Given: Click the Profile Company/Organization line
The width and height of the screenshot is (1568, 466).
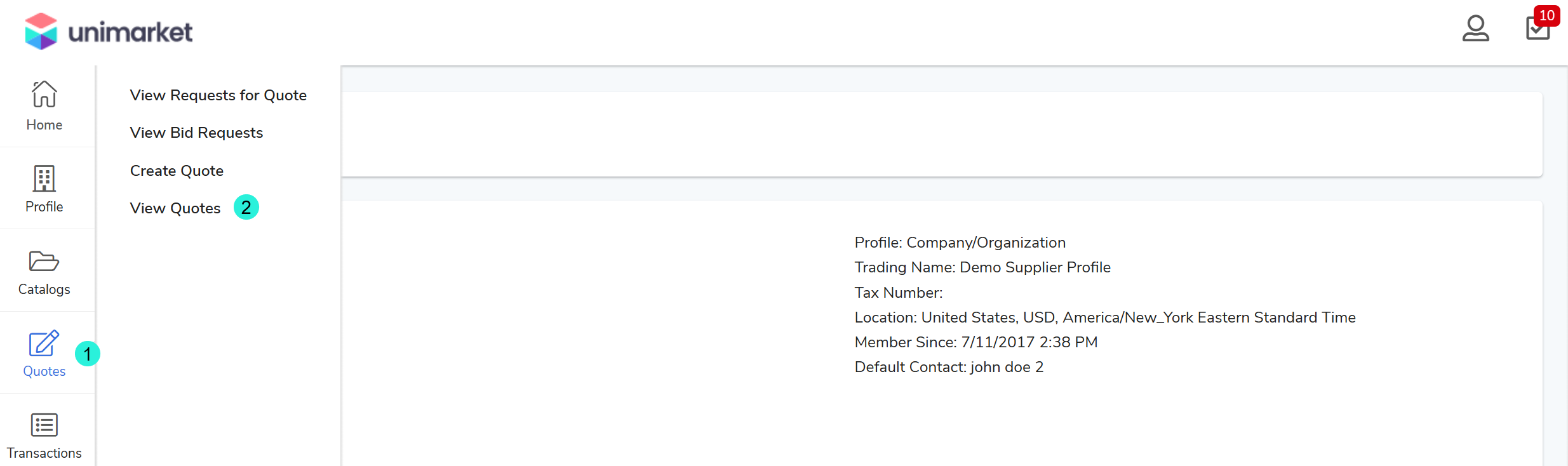Looking at the screenshot, I should point(960,243).
